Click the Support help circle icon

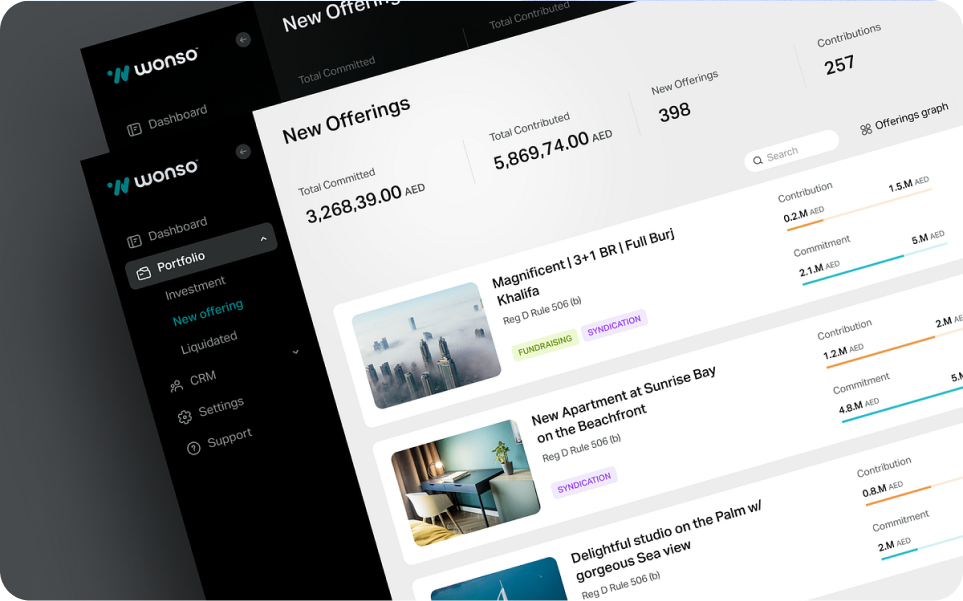click(x=193, y=449)
